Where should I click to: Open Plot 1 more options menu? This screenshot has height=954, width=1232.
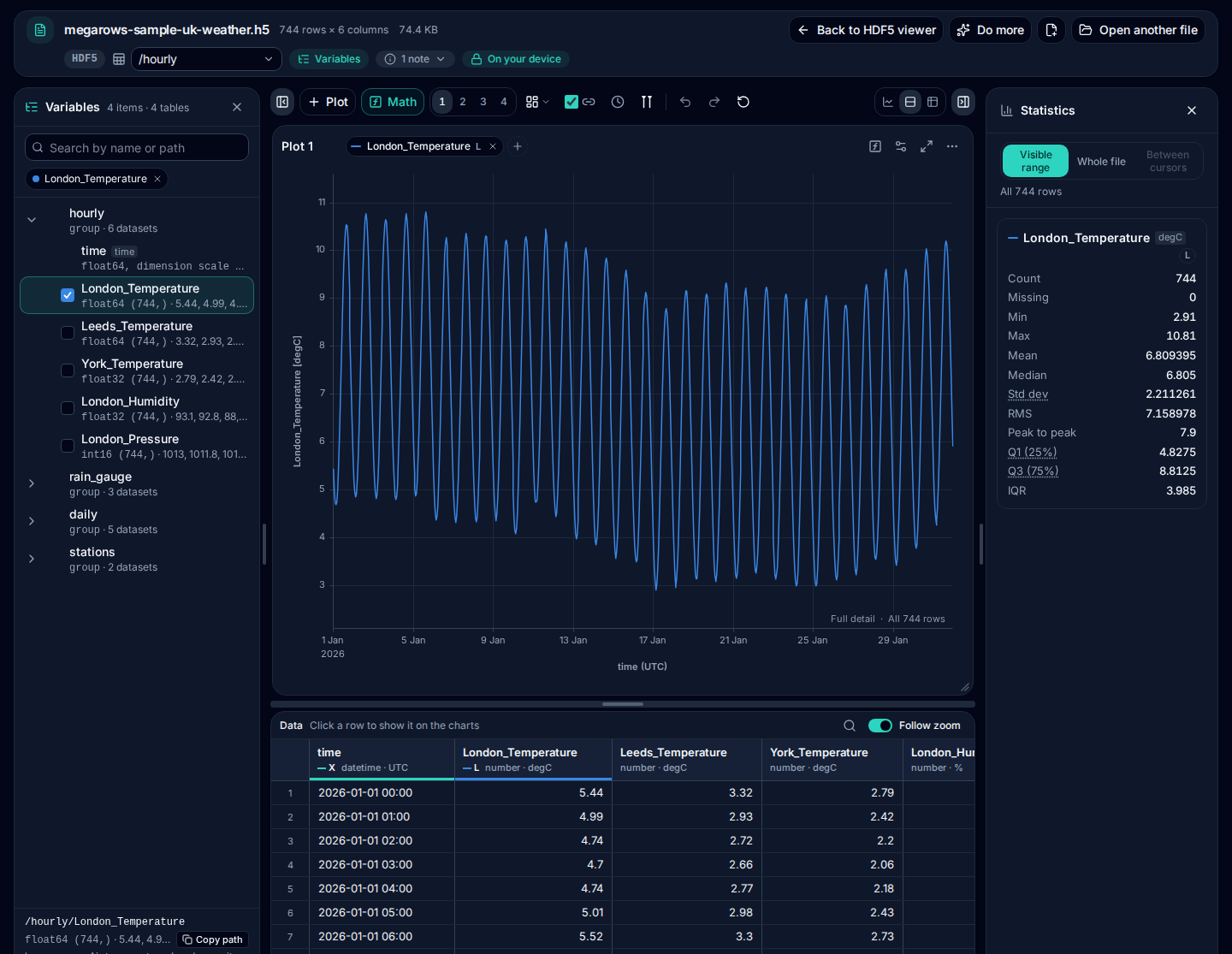(952, 146)
